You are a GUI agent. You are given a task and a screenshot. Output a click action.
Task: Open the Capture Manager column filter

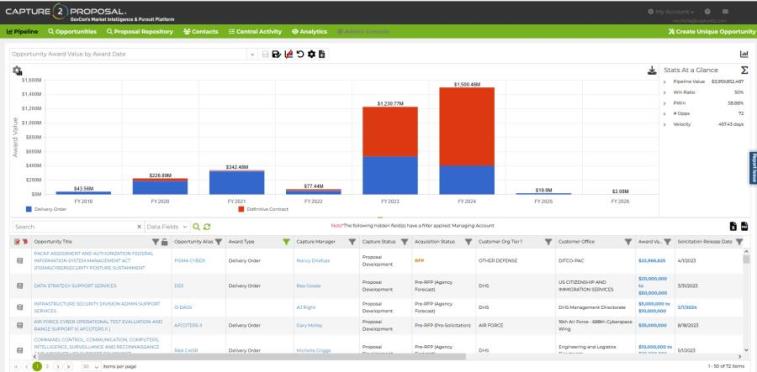pos(352,242)
